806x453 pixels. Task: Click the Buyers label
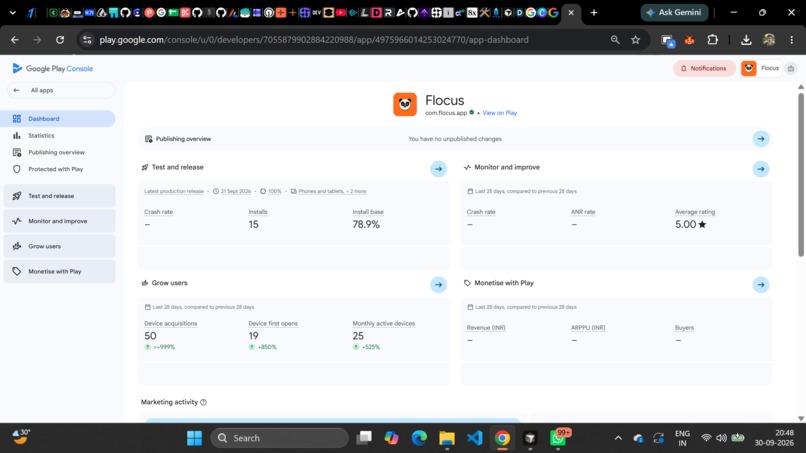click(684, 328)
